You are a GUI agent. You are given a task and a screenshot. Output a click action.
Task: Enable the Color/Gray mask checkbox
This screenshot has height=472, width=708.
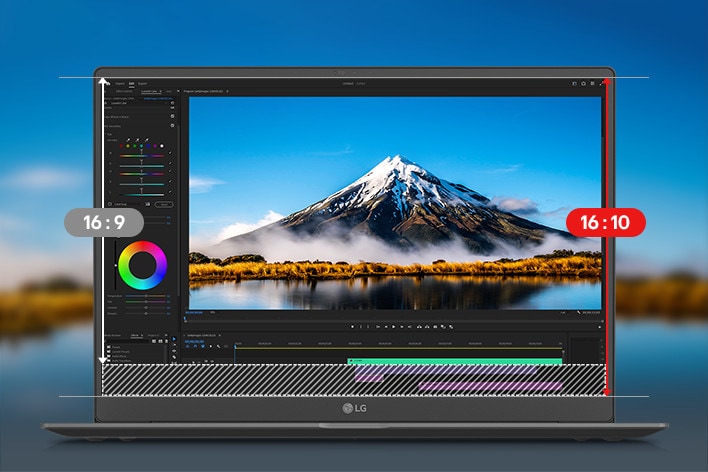click(x=110, y=204)
